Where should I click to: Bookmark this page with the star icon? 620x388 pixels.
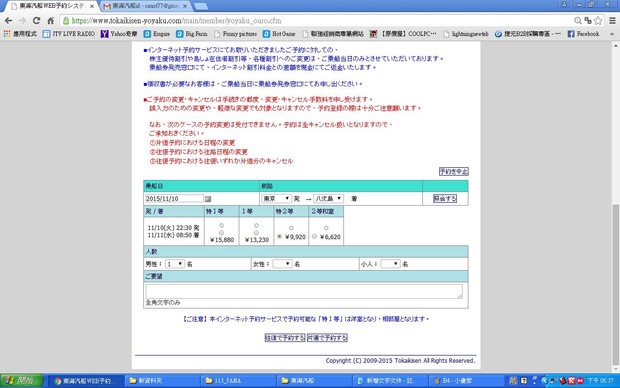pos(598,21)
